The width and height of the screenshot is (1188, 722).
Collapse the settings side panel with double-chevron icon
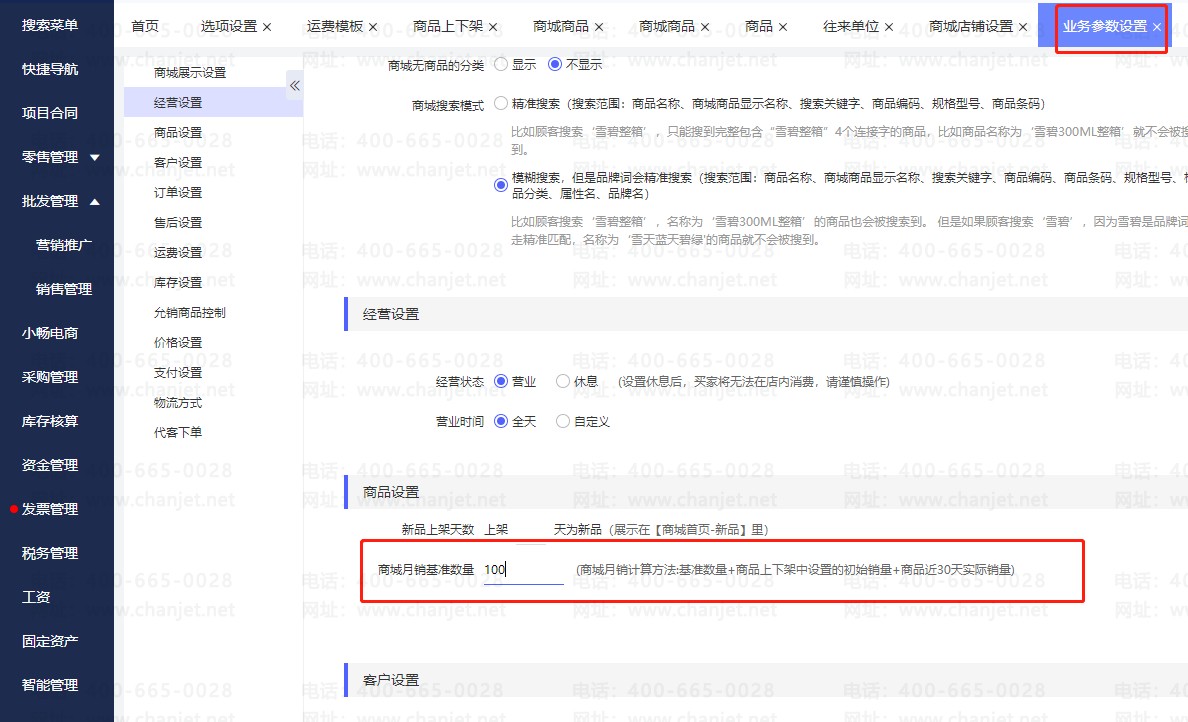point(295,86)
